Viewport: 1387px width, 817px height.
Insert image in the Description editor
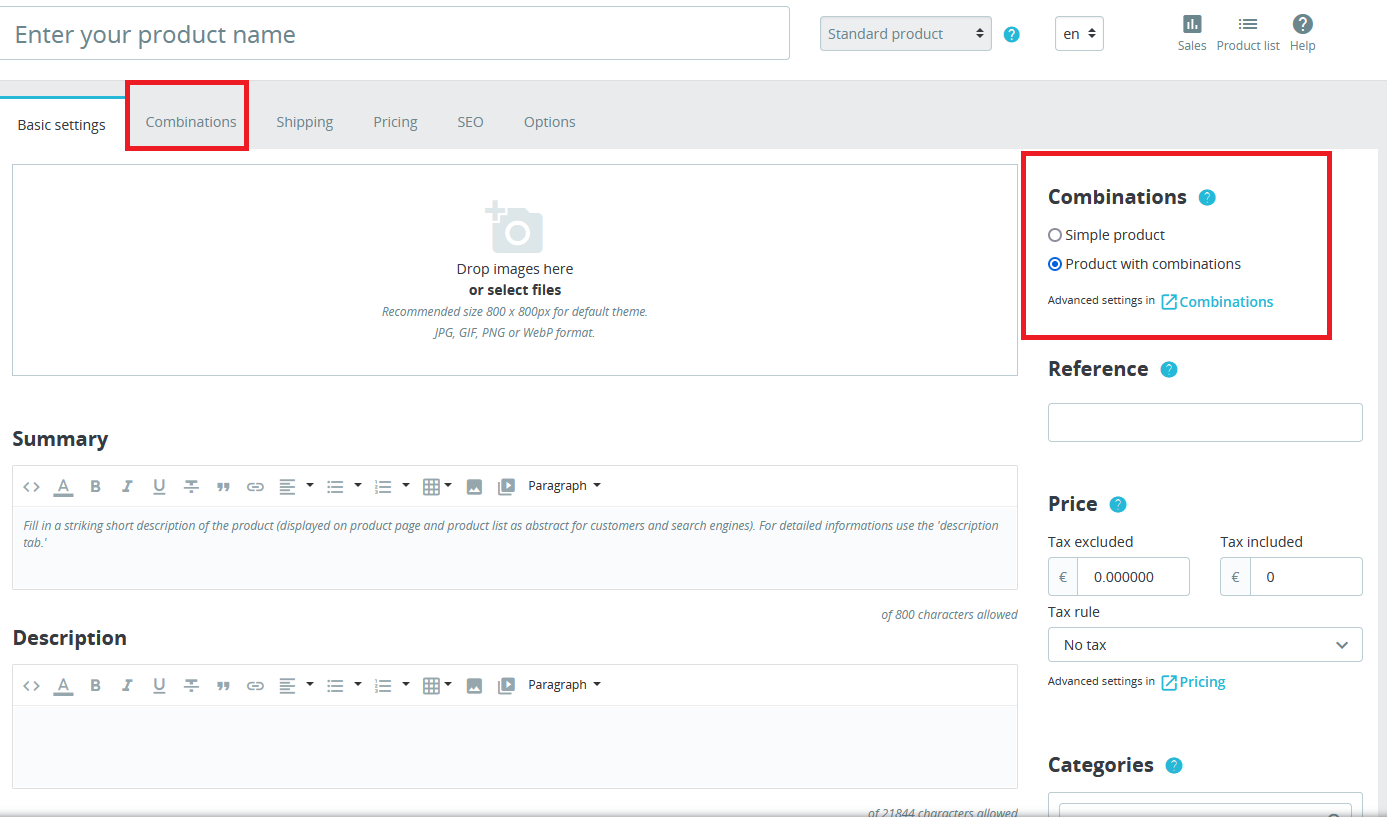[474, 685]
